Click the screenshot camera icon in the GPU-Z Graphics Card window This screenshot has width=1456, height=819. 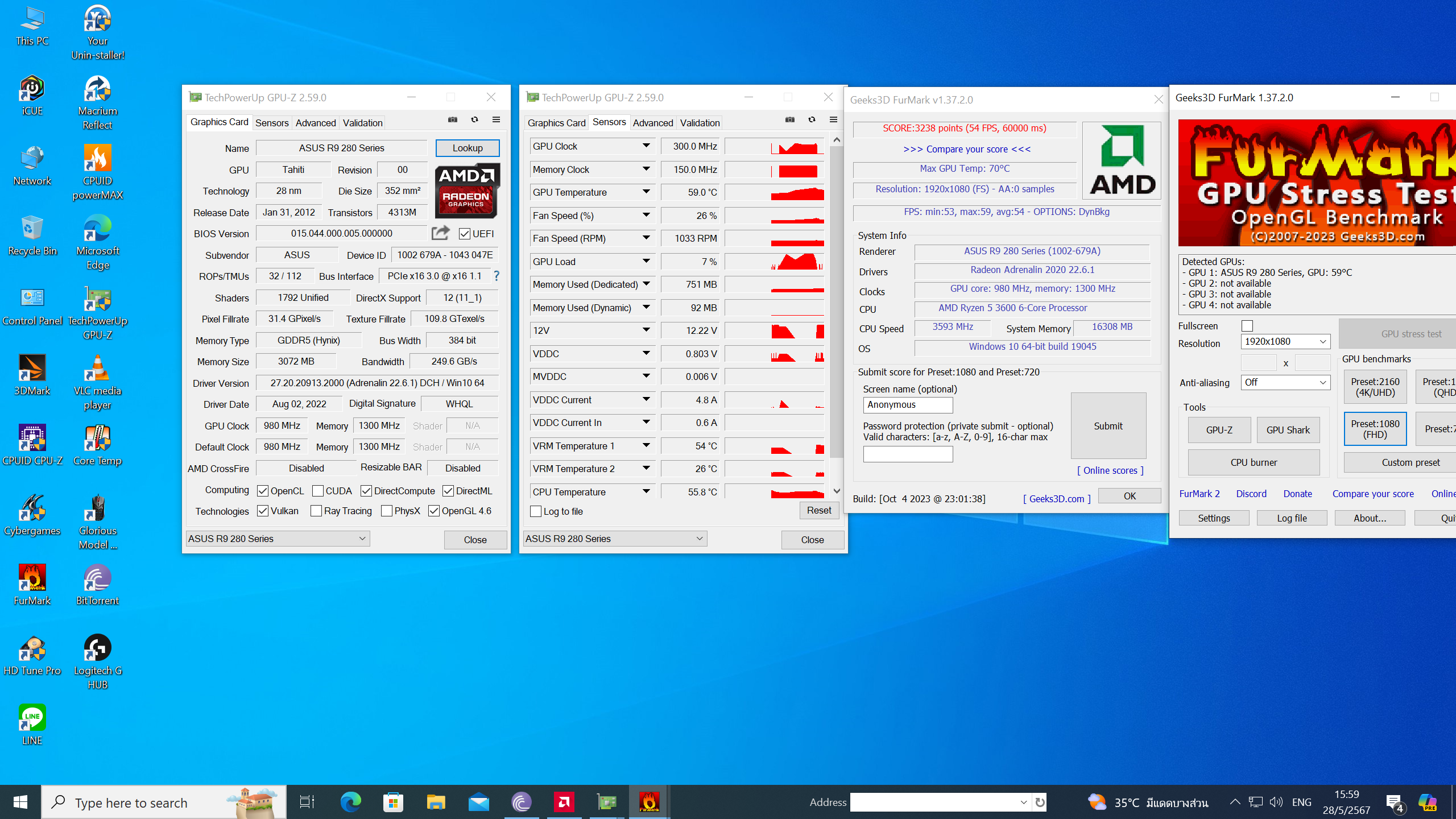(x=453, y=119)
